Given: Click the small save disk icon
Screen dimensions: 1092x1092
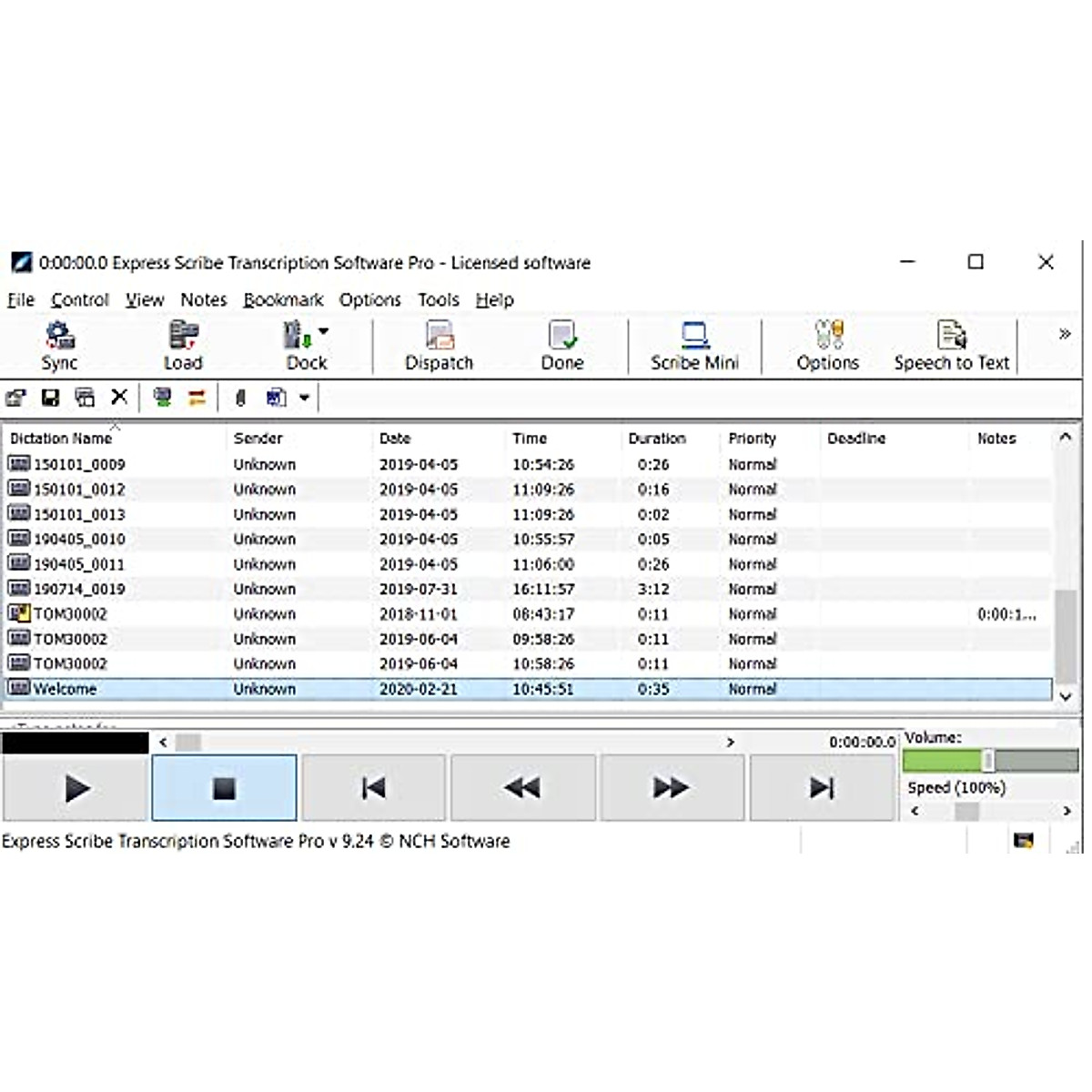Looking at the screenshot, I should [x=51, y=398].
